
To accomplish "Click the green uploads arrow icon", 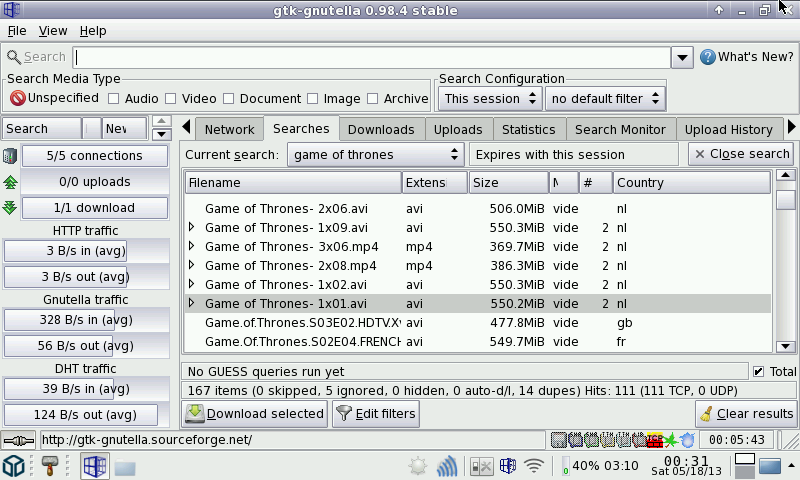I will coord(10,182).
